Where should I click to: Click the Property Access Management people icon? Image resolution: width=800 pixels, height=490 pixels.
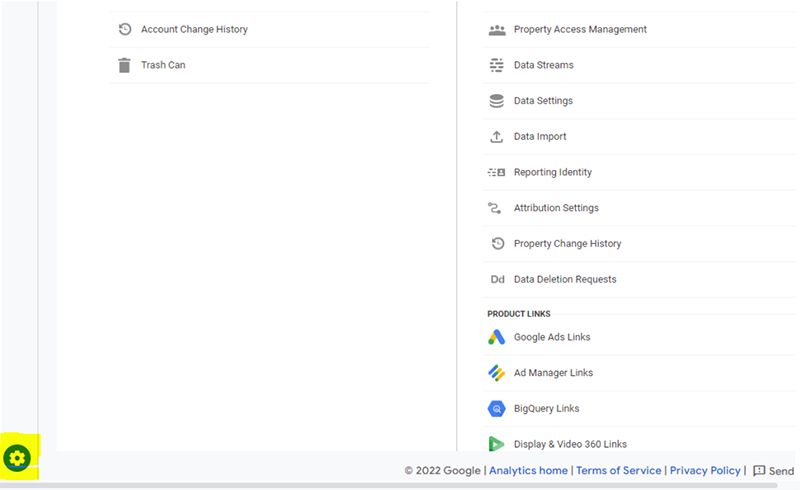click(x=497, y=30)
